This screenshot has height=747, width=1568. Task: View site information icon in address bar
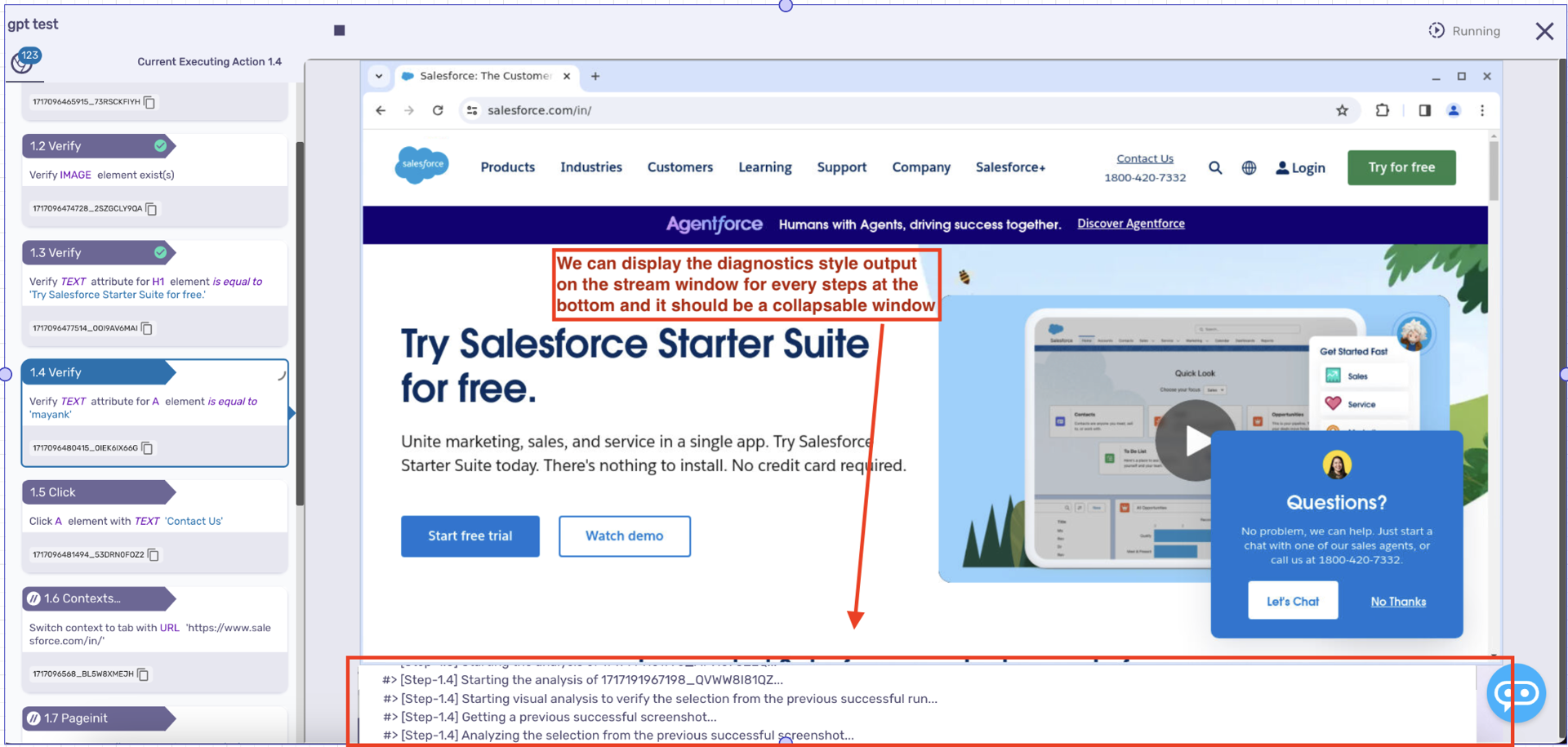[x=472, y=110]
